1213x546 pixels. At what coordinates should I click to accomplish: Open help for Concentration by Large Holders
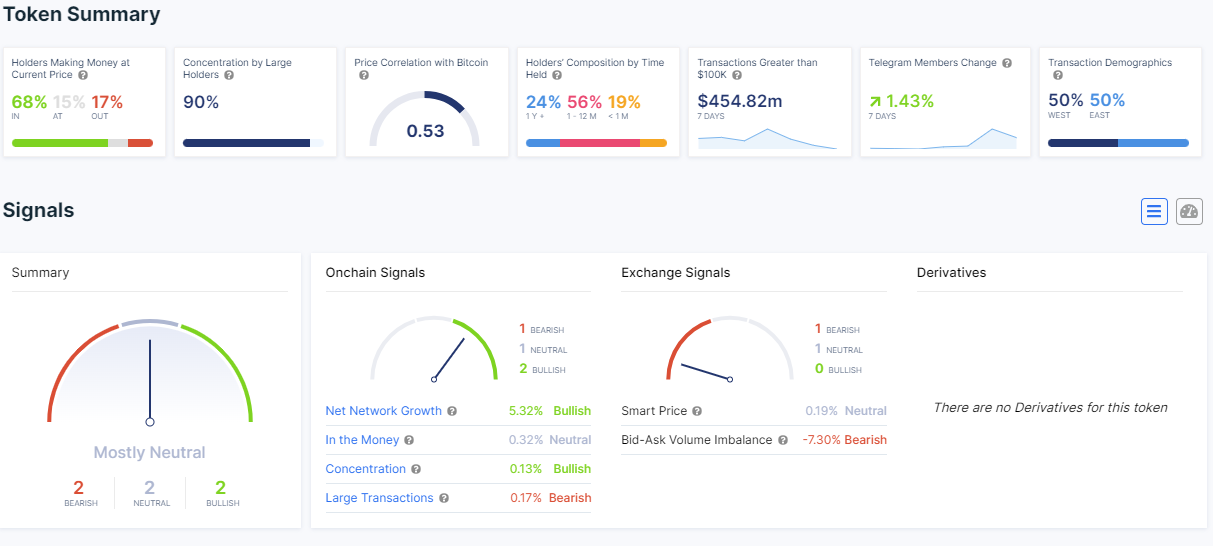point(229,75)
